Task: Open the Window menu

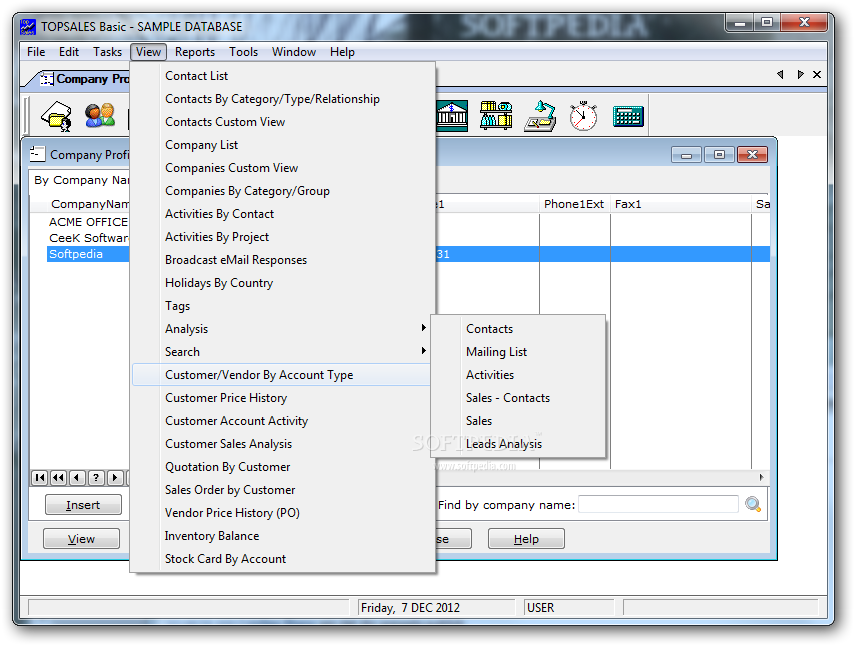Action: pos(294,52)
